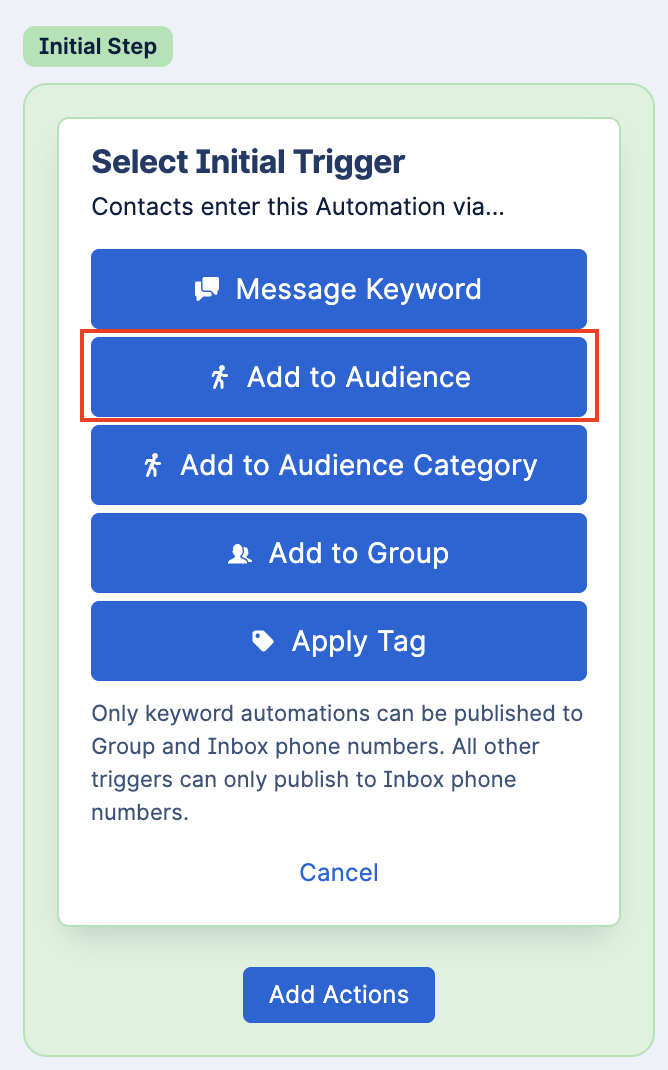The image size is (668, 1070).
Task: Pick Add to Audience Category as trigger
Action: pyautogui.click(x=339, y=465)
